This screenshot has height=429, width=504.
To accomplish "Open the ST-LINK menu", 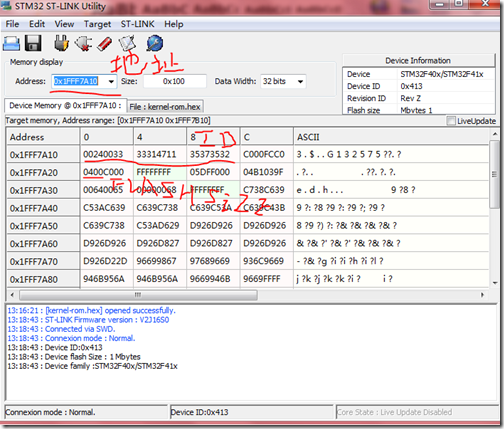I will pyautogui.click(x=137, y=24).
